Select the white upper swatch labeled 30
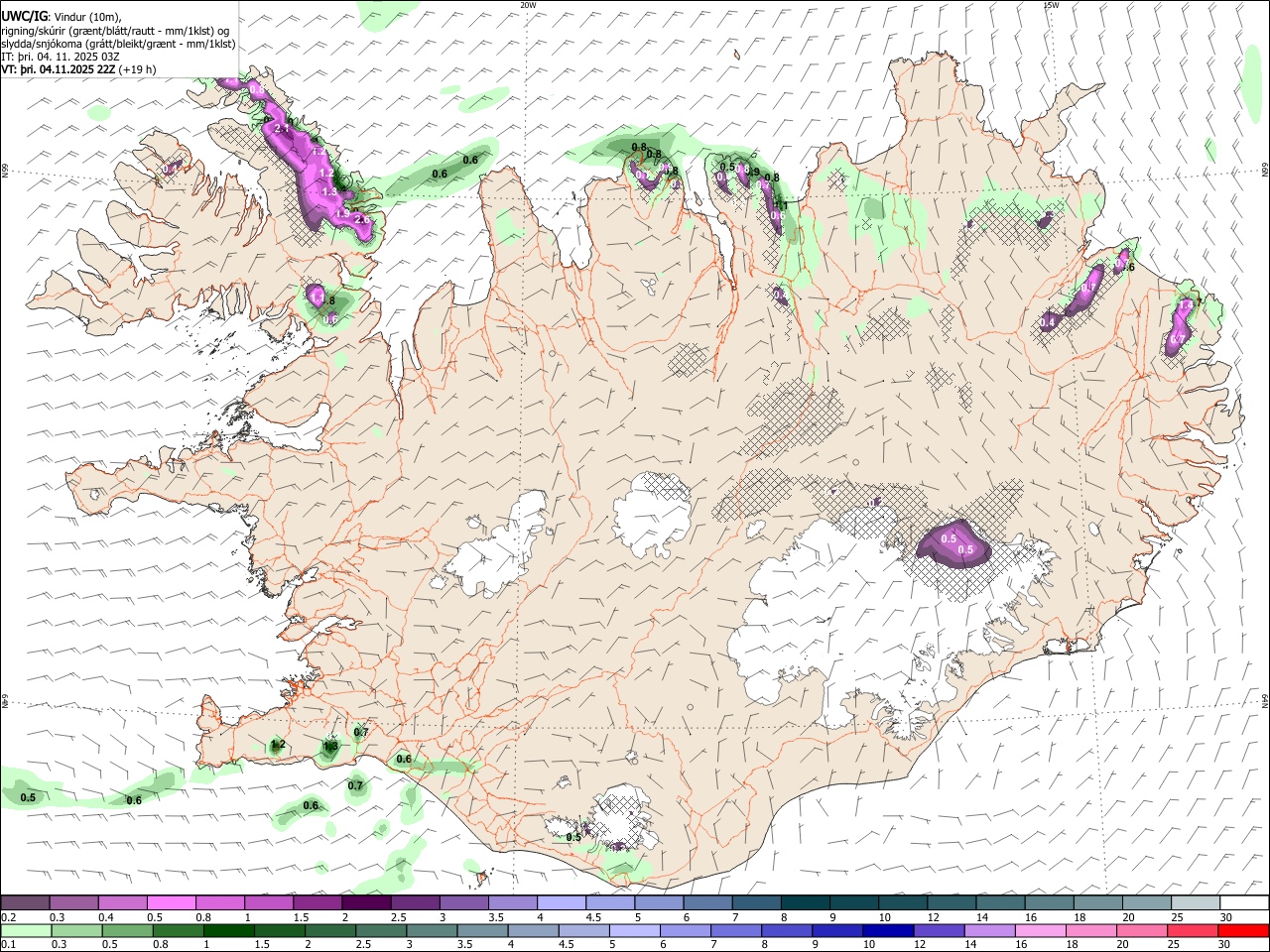Image resolution: width=1270 pixels, height=952 pixels. [1245, 902]
